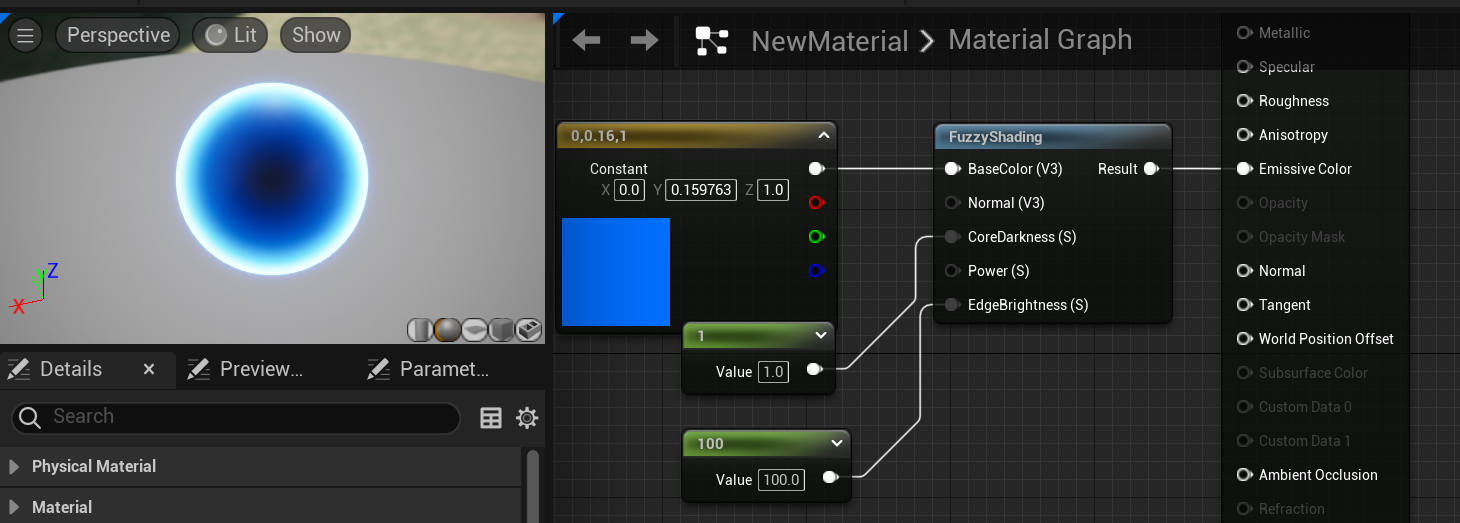Viewport: 1460px width, 523px height.
Task: Click the Metallic material input pin
Action: click(x=1244, y=33)
